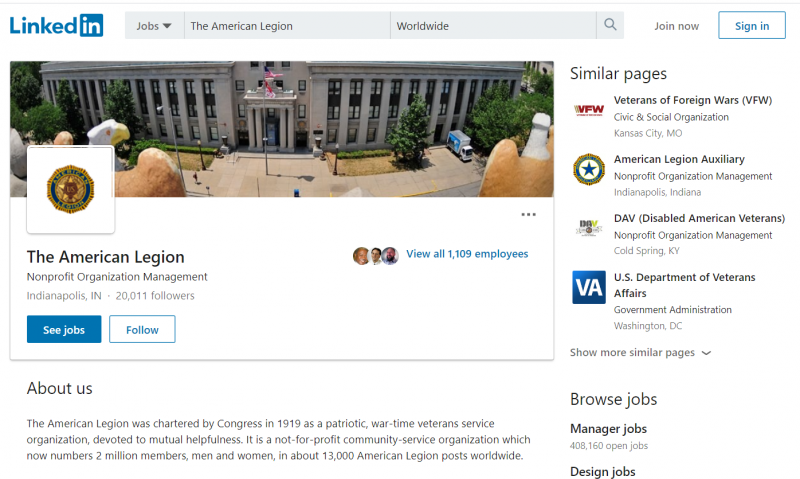Click the Indianapolis, IN location text
The height and width of the screenshot is (479, 800).
(64, 296)
